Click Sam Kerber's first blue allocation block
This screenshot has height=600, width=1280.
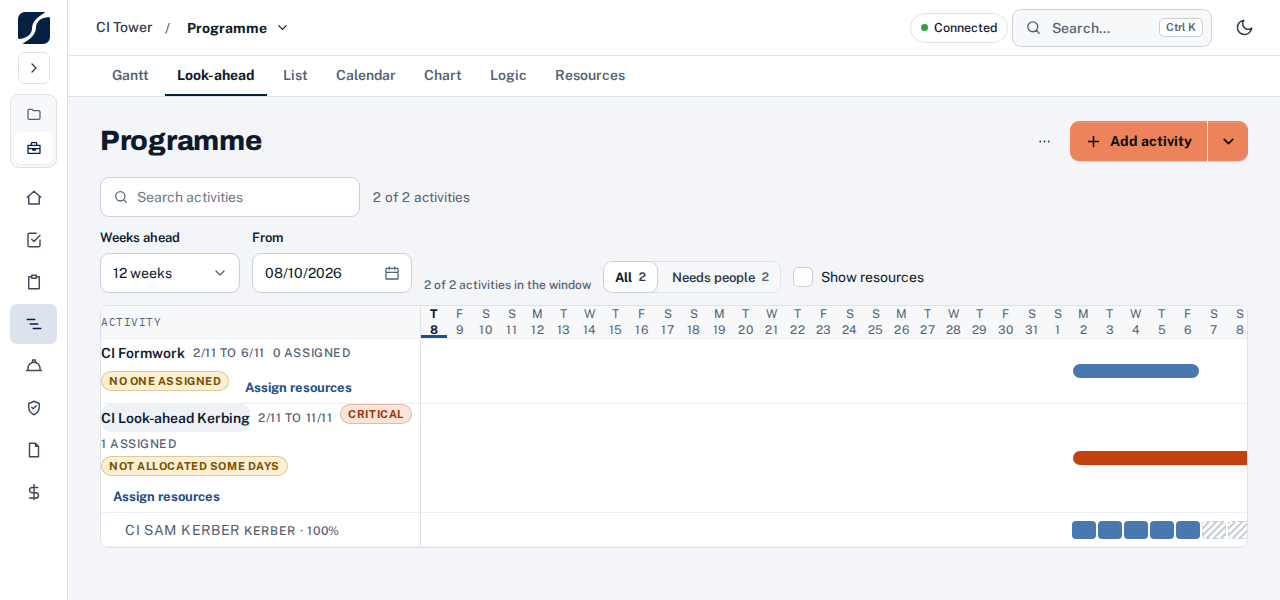click(1084, 530)
